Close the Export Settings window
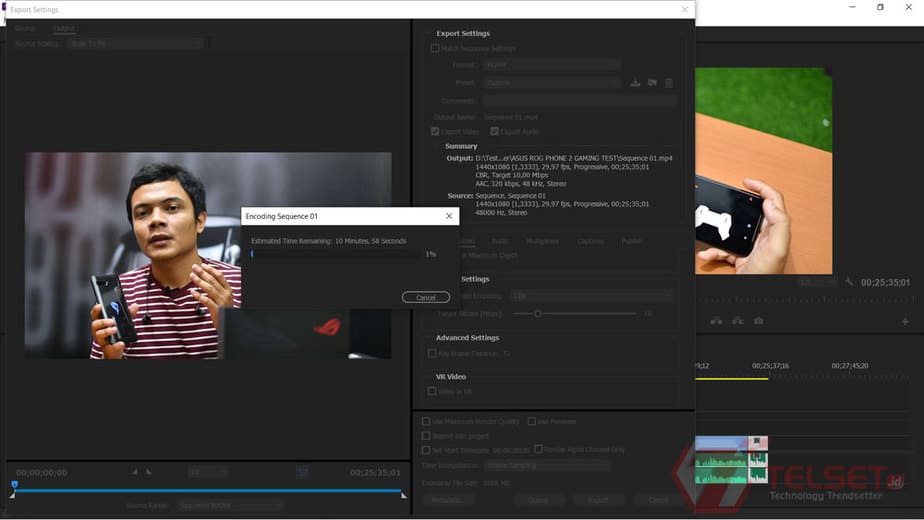The height and width of the screenshot is (520, 924). pos(685,9)
